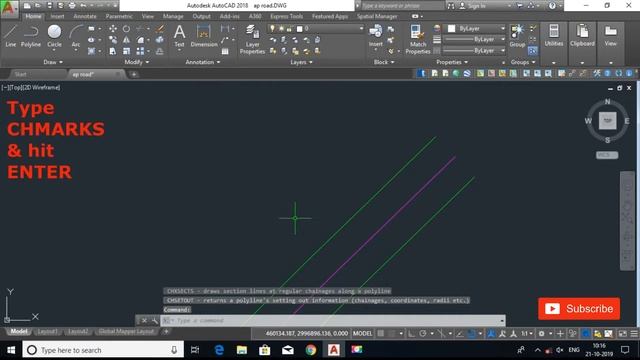Click the YouTube Subscribe button
The width and height of the screenshot is (640, 360).
point(579,309)
